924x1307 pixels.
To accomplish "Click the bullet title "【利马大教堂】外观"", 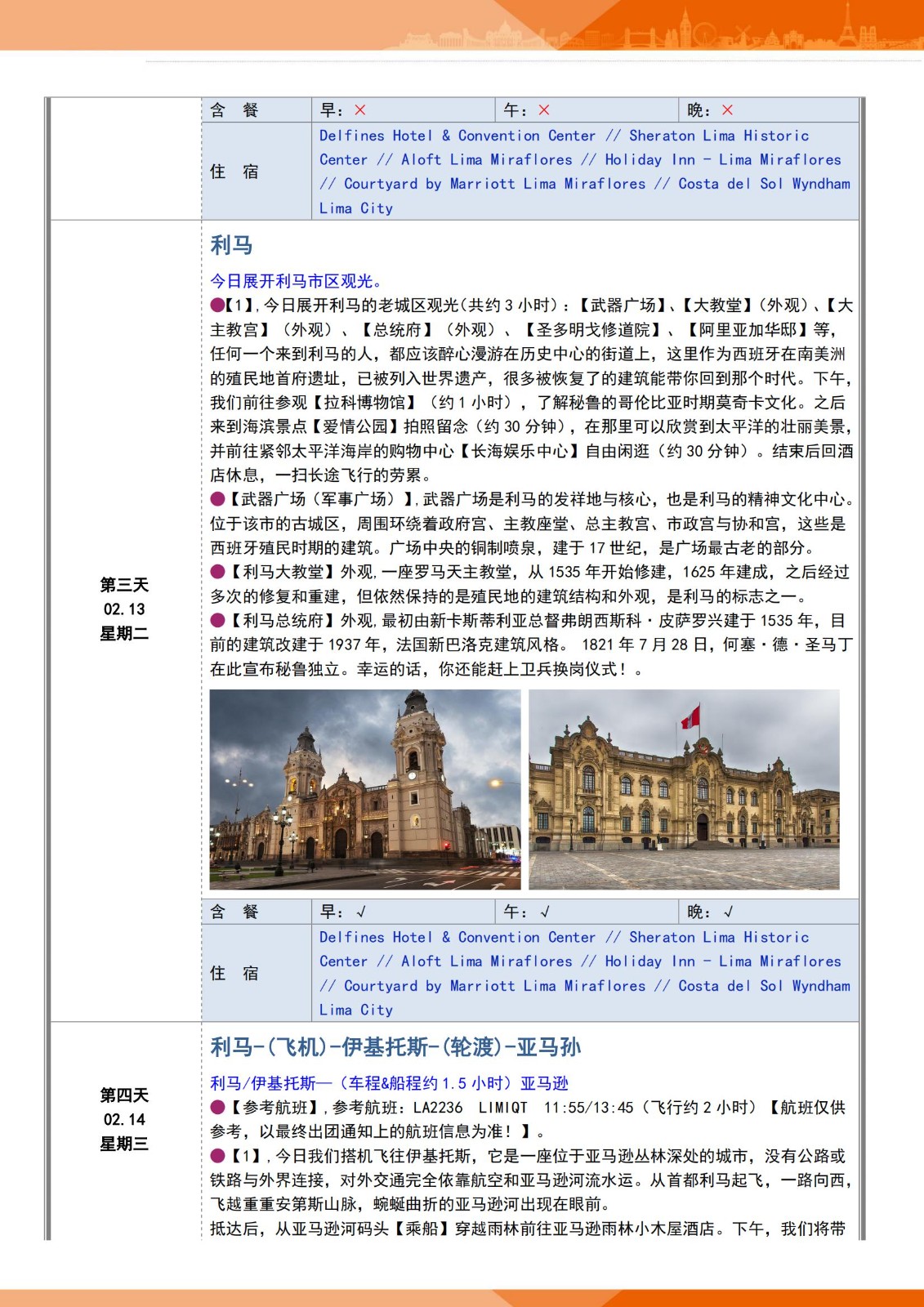I will pos(301,572).
